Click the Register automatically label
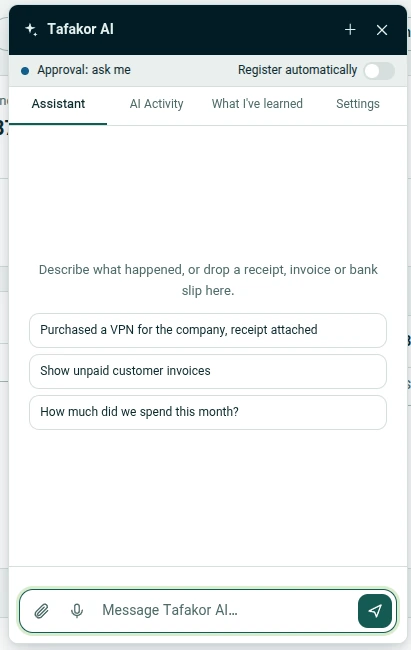The image size is (411, 650). point(297,70)
